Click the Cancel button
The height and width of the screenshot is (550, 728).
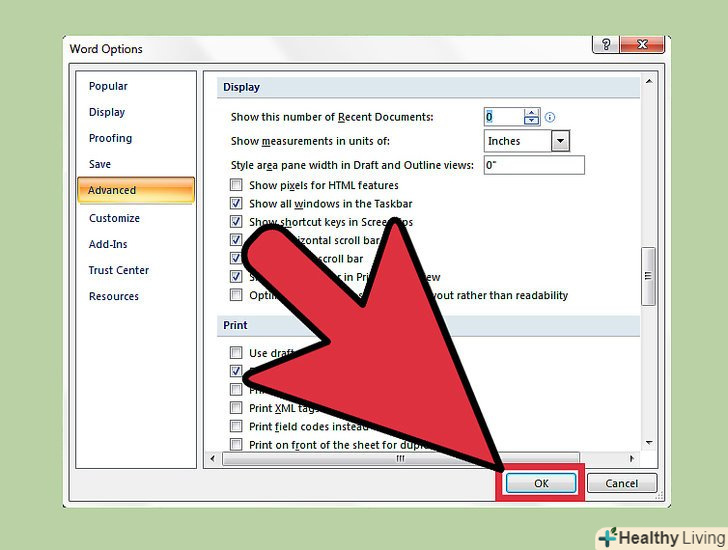[x=622, y=483]
